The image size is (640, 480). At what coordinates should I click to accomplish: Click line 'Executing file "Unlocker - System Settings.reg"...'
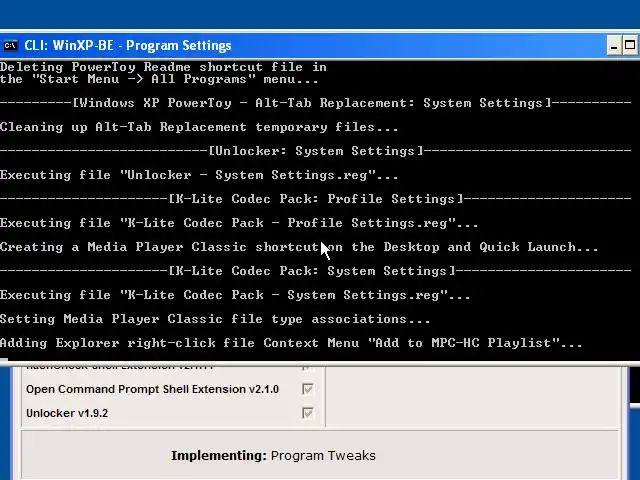[199, 175]
